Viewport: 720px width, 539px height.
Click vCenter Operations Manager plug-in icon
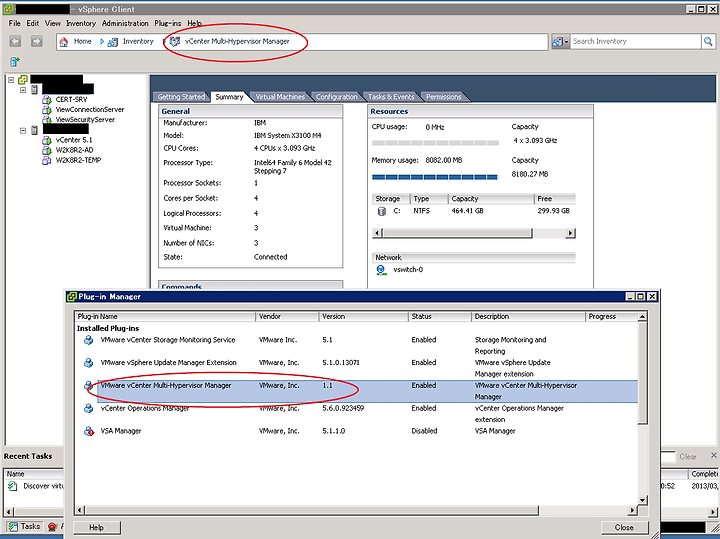tap(89, 408)
